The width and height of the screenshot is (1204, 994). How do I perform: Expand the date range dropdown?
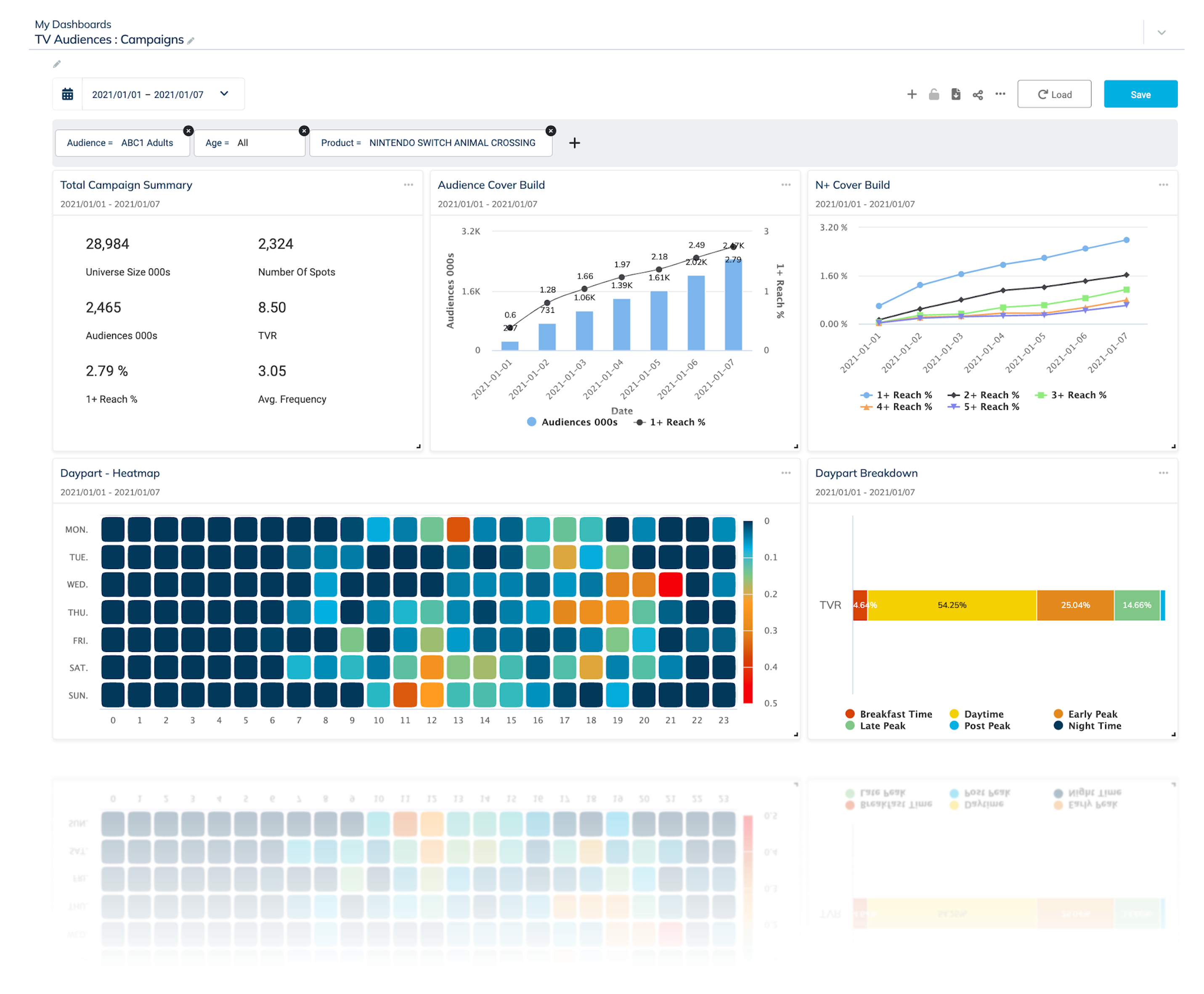(224, 93)
